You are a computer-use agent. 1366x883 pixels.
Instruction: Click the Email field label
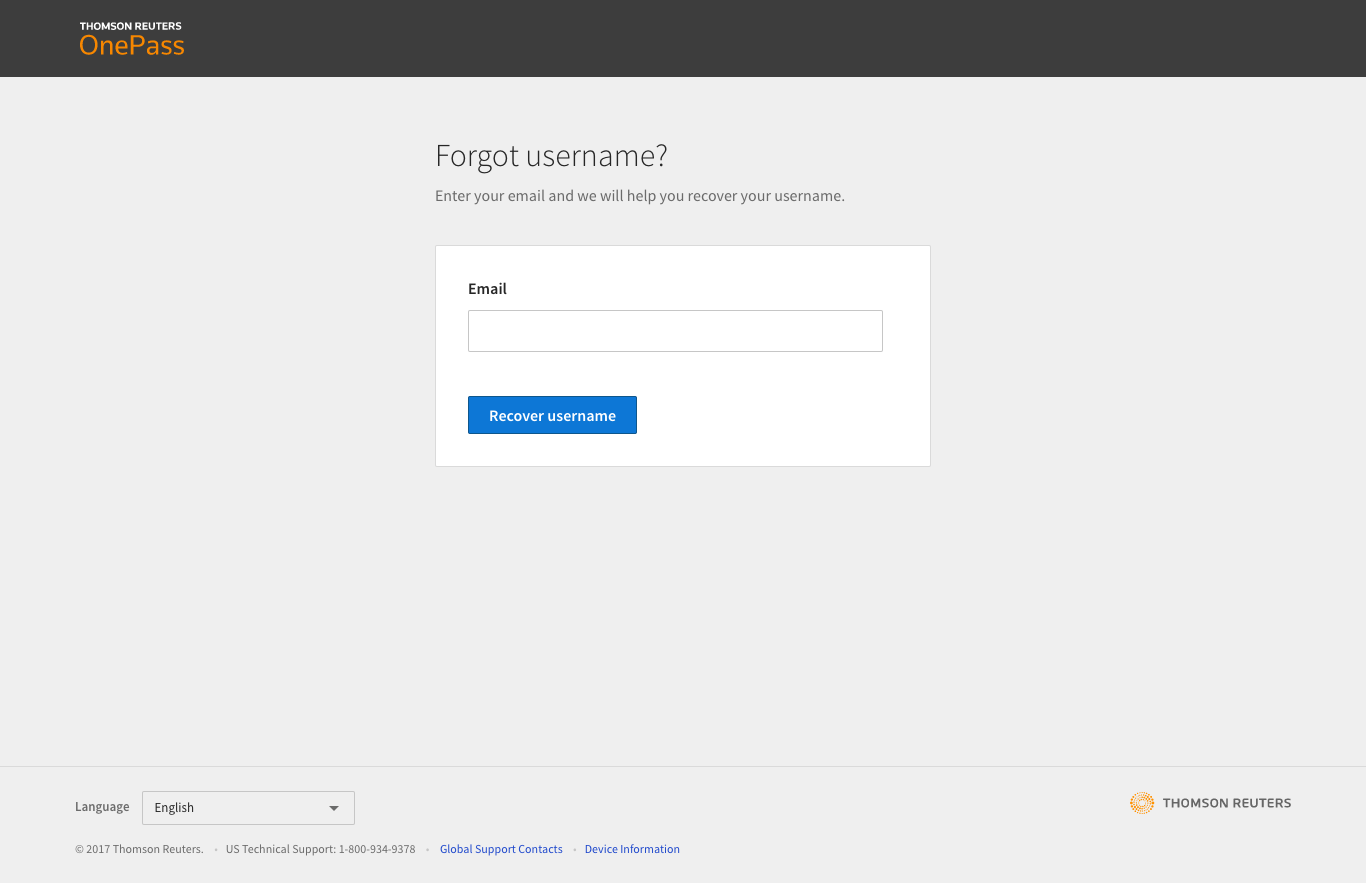(487, 289)
